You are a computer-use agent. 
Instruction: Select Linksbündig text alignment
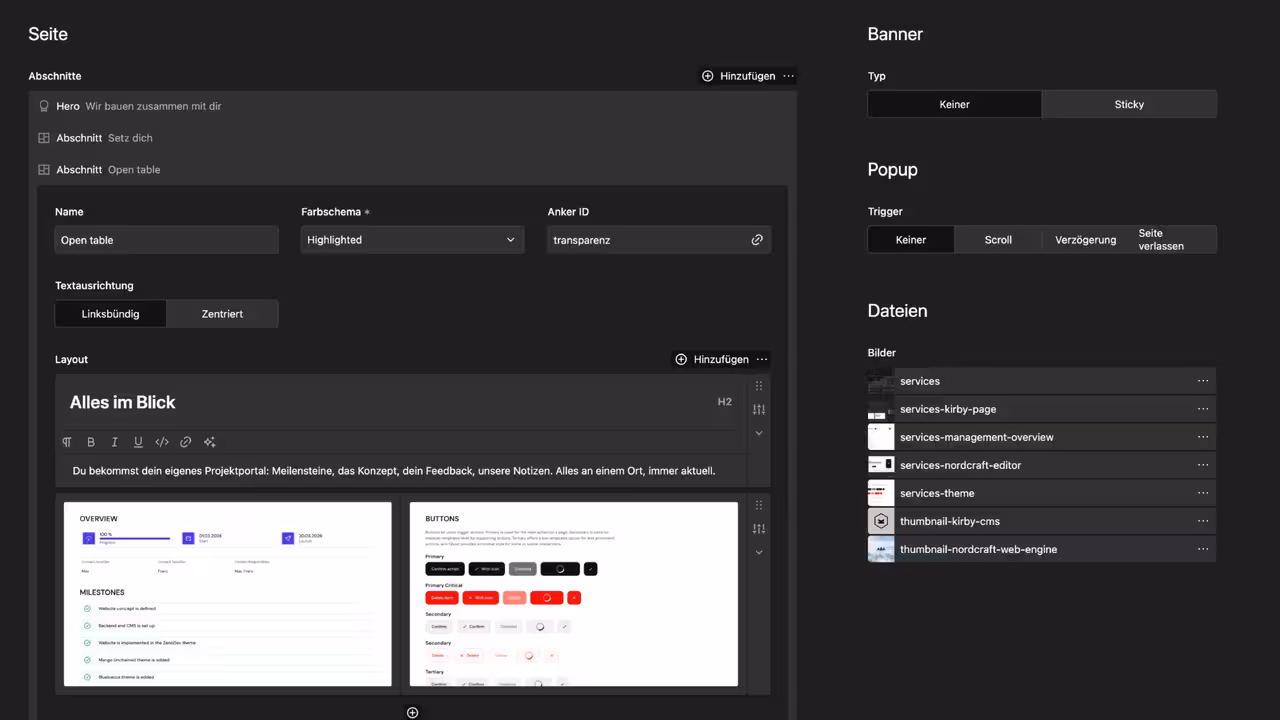[x=110, y=314]
